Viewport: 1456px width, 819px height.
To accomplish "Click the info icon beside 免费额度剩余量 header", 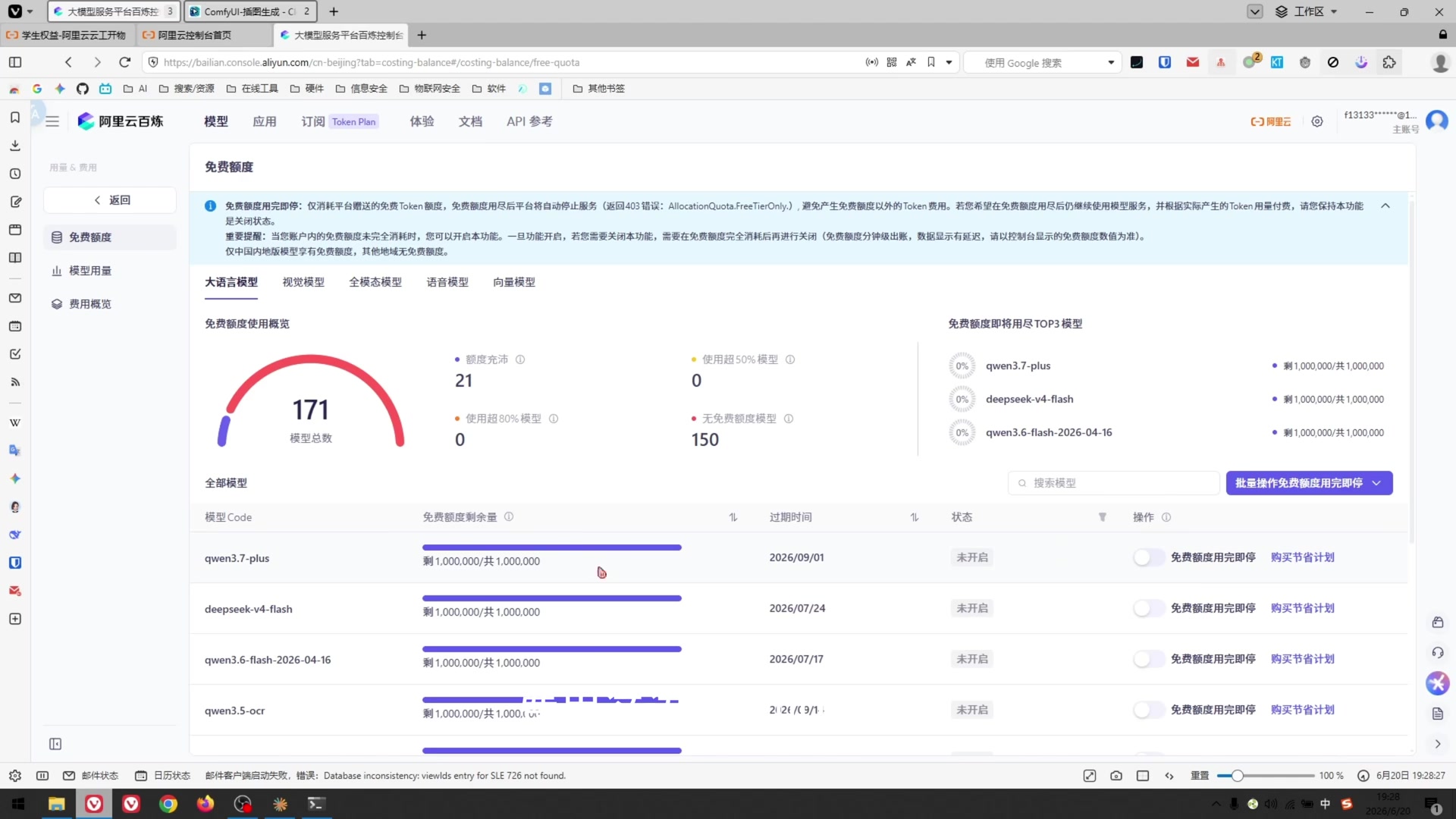I will point(509,516).
